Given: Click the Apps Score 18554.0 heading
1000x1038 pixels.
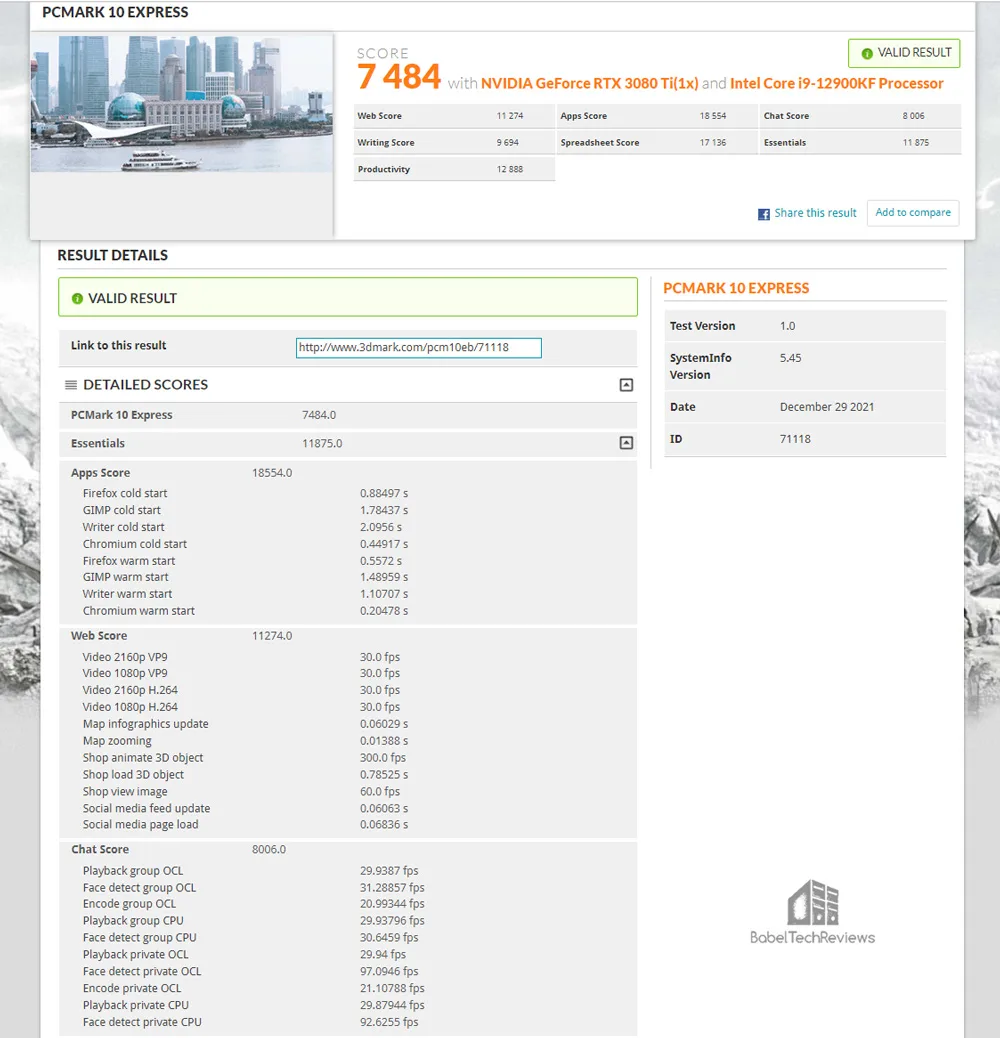Looking at the screenshot, I should coord(181,473).
